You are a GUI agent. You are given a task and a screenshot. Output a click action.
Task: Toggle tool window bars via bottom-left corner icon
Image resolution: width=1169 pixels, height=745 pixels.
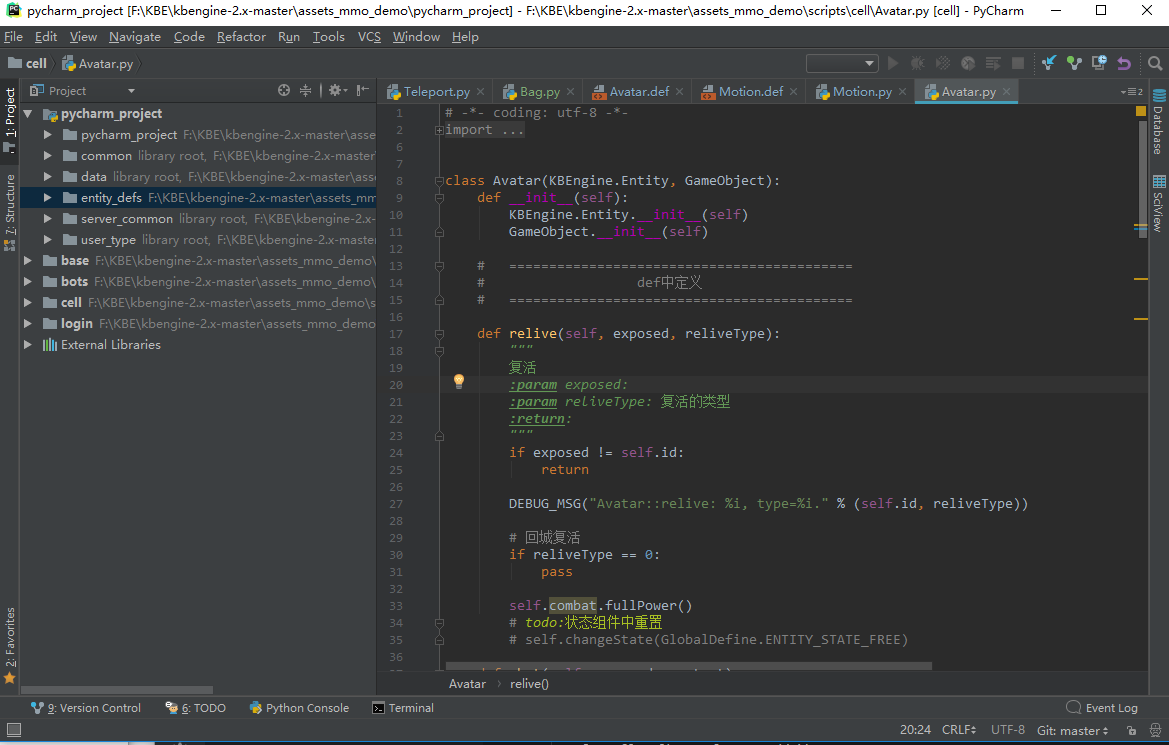[13, 731]
